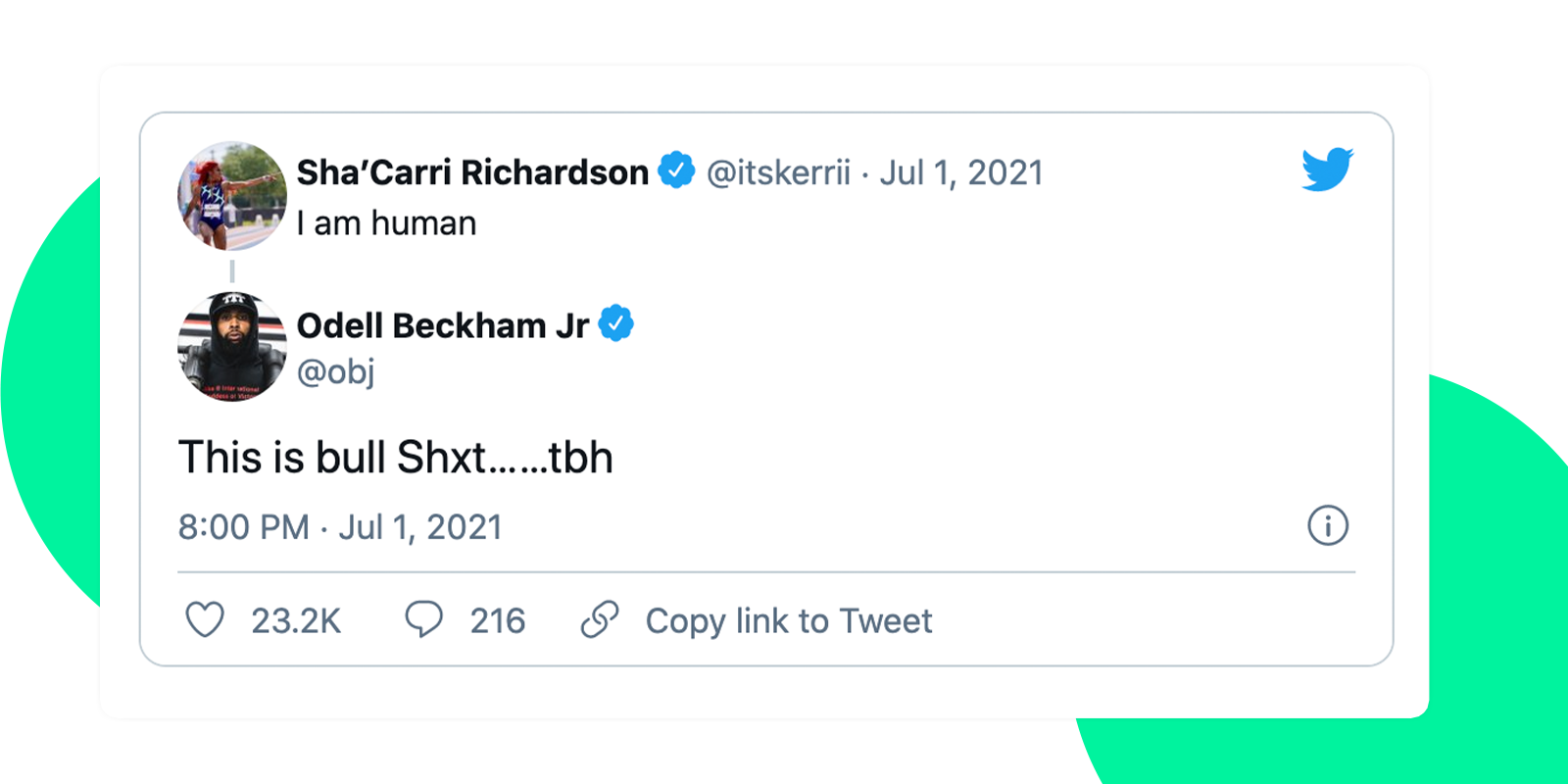The height and width of the screenshot is (784, 1568).
Task: Click the Odell Beckham Jr name
Action: click(x=443, y=325)
